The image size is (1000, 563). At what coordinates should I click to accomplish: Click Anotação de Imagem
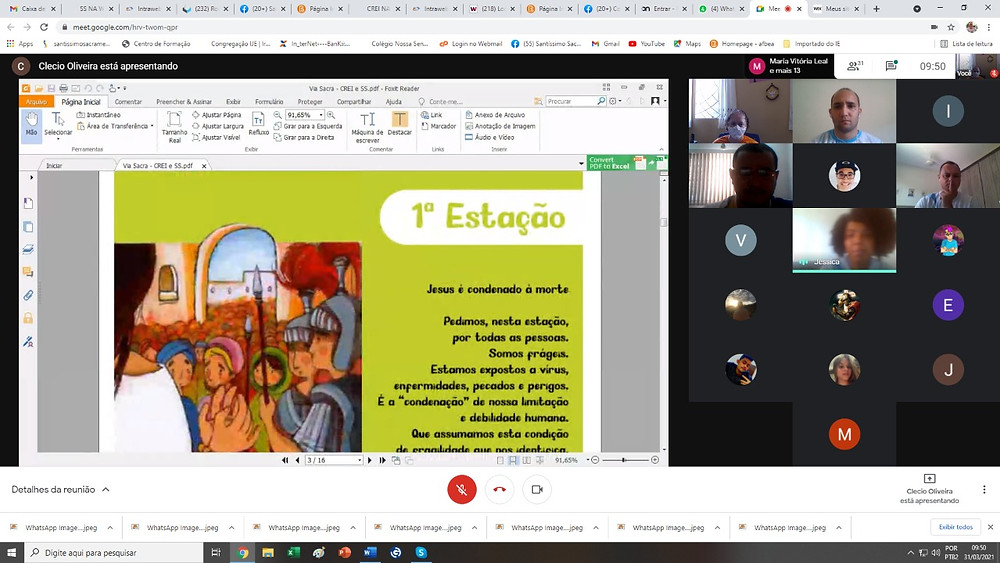pos(500,126)
